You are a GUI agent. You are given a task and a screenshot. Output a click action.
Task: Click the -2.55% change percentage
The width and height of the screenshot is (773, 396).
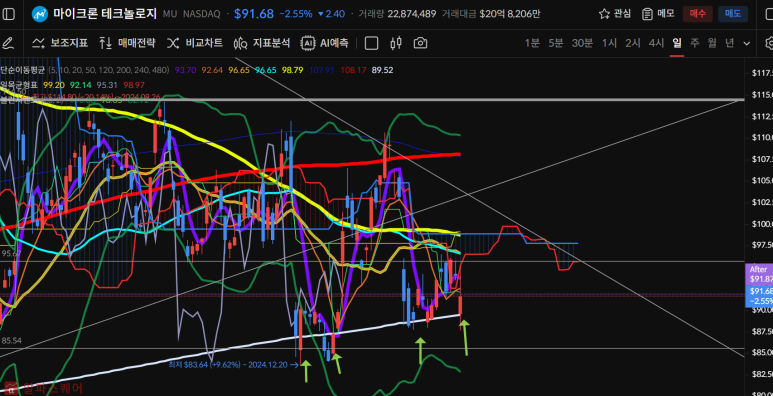(x=296, y=14)
